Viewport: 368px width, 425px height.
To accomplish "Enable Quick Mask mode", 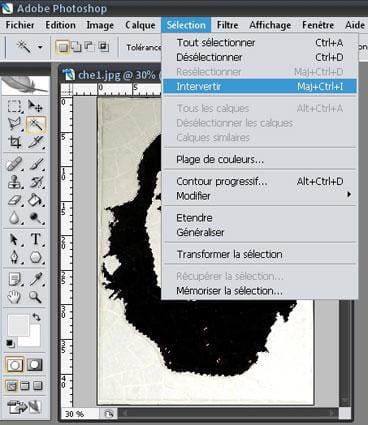I will [x=35, y=365].
